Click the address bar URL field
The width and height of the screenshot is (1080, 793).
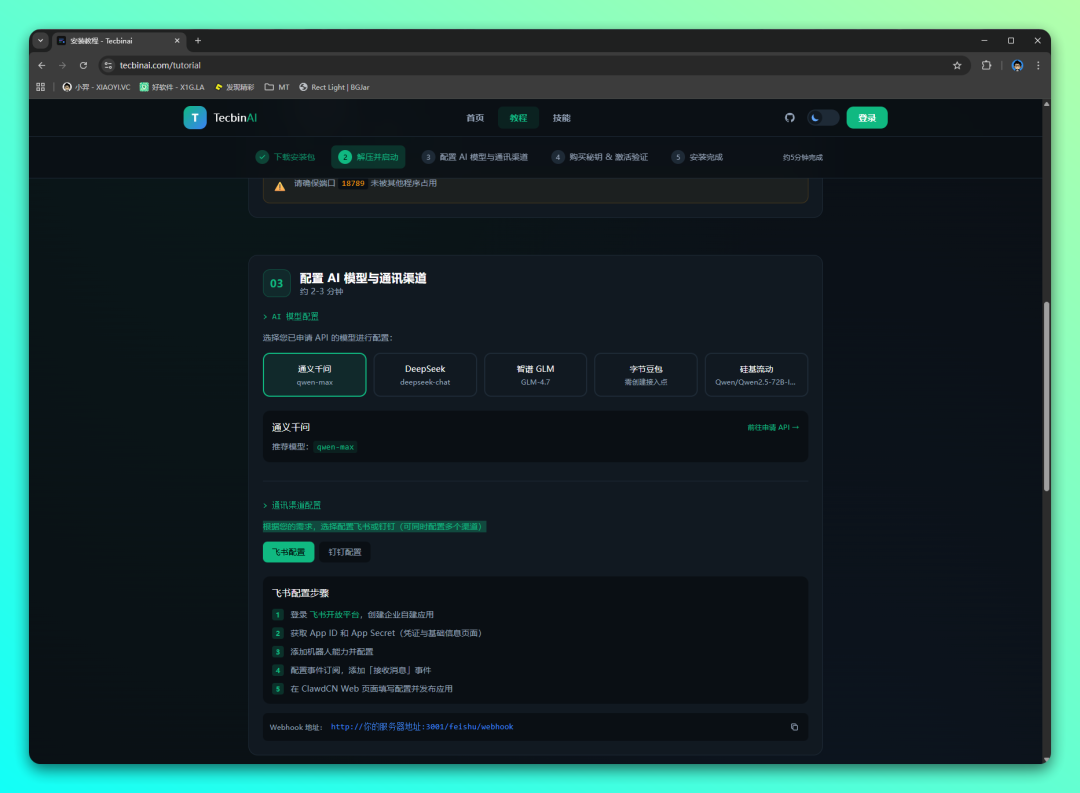pyautogui.click(x=500, y=65)
